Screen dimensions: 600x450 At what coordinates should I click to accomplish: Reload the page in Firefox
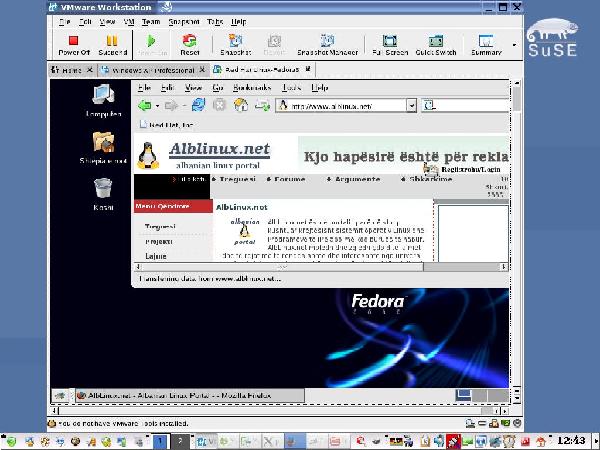pyautogui.click(x=198, y=105)
